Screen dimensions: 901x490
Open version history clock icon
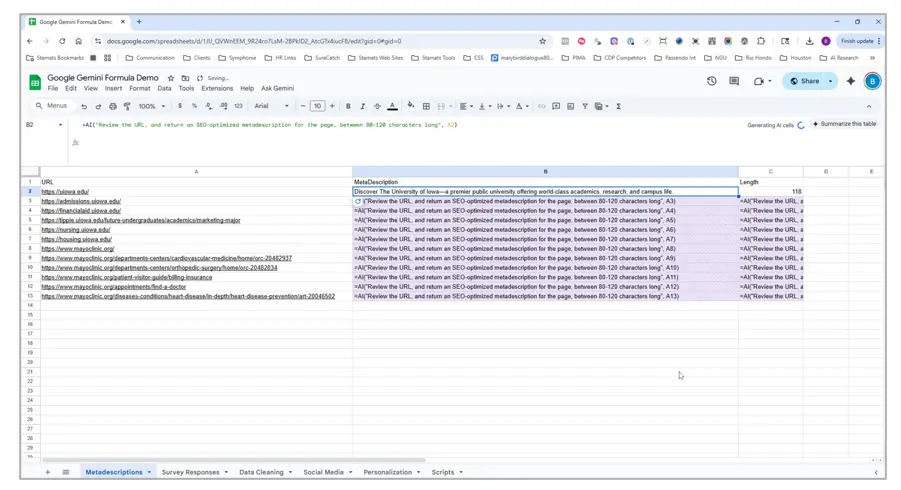pos(712,81)
